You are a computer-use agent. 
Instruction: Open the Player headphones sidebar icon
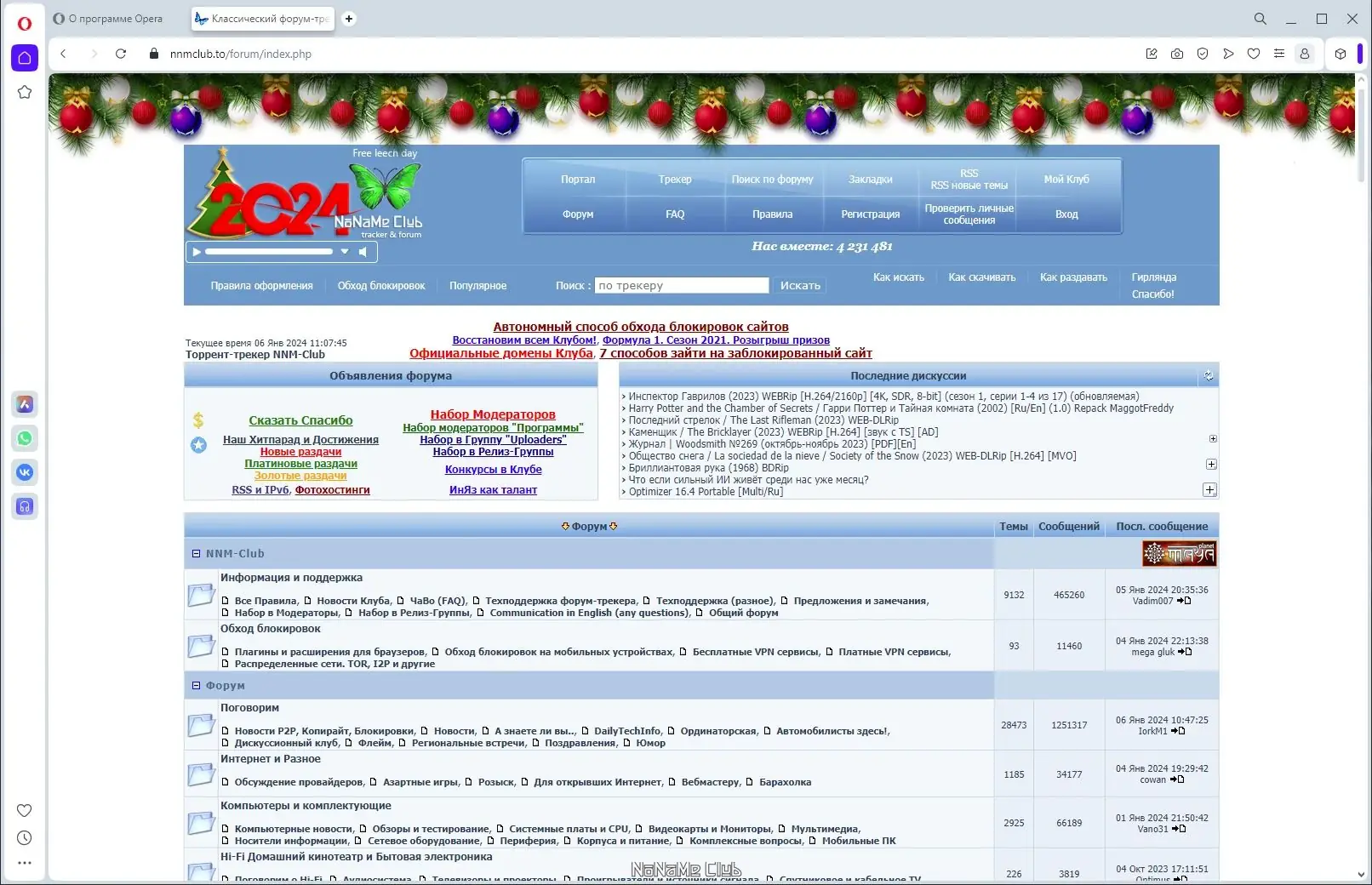click(25, 506)
